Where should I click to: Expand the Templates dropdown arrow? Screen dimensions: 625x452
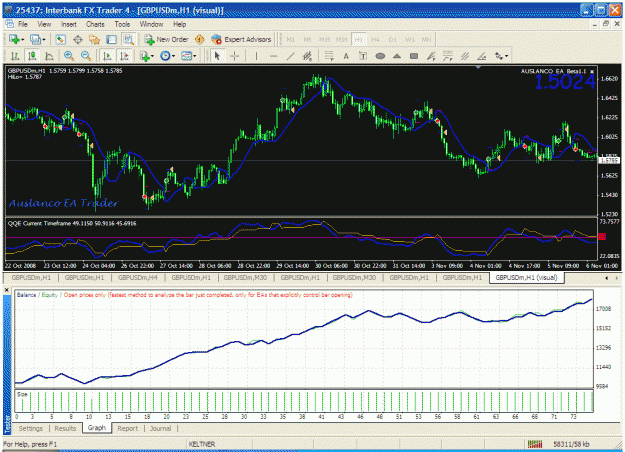click(x=194, y=56)
